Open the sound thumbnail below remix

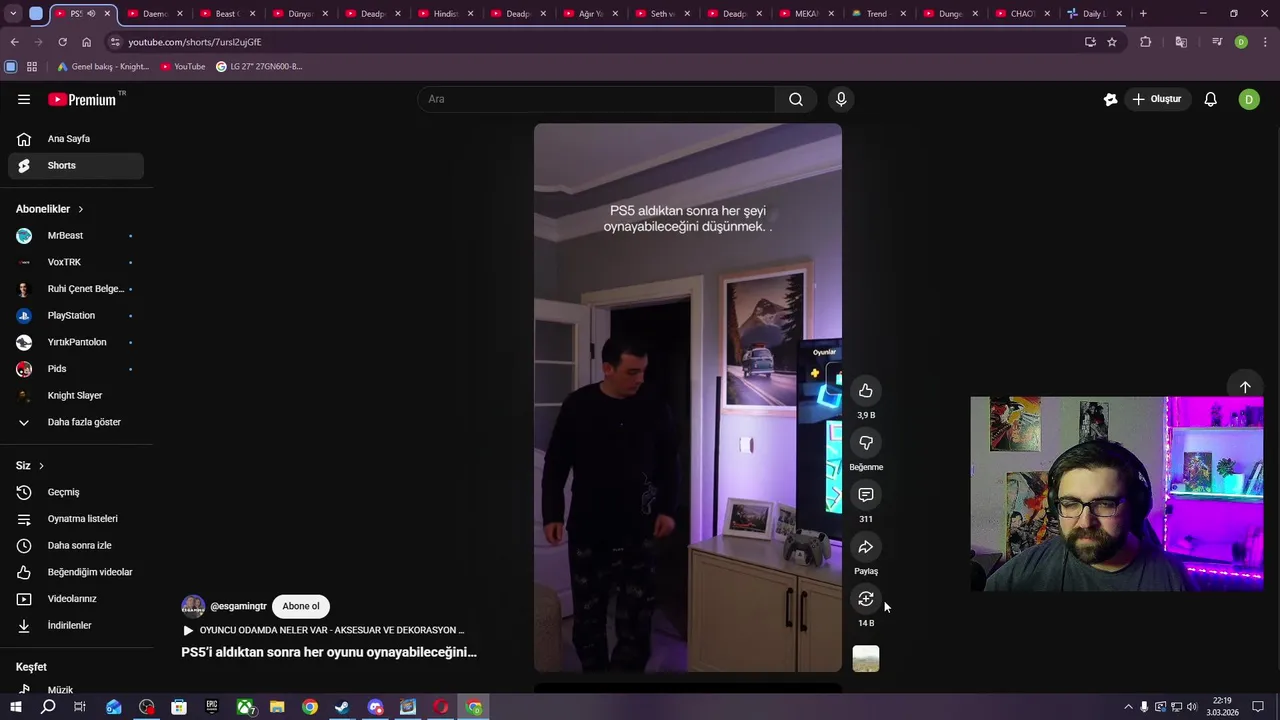coord(866,658)
